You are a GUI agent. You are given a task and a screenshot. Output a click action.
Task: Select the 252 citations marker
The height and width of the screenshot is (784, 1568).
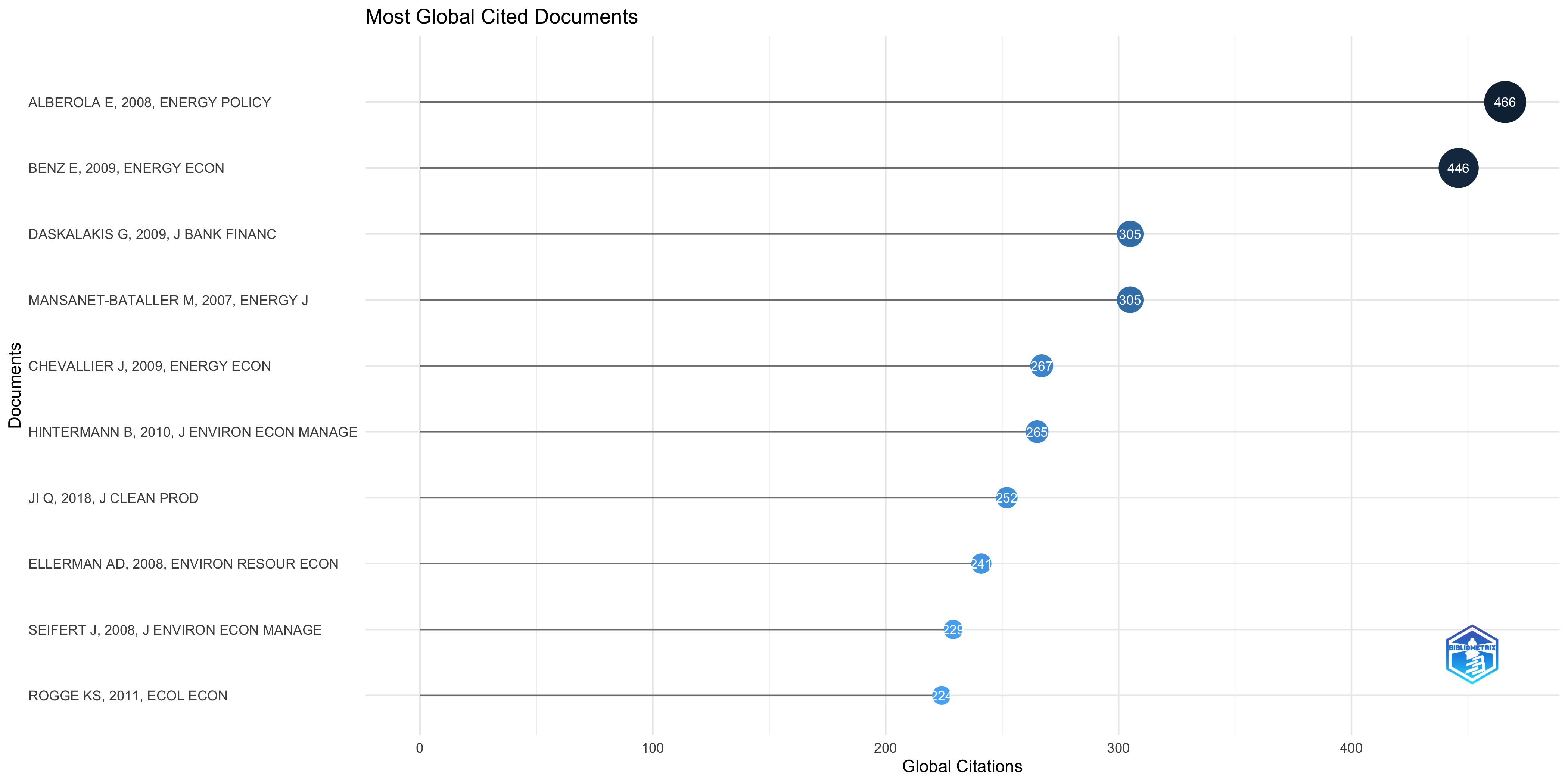click(1006, 498)
